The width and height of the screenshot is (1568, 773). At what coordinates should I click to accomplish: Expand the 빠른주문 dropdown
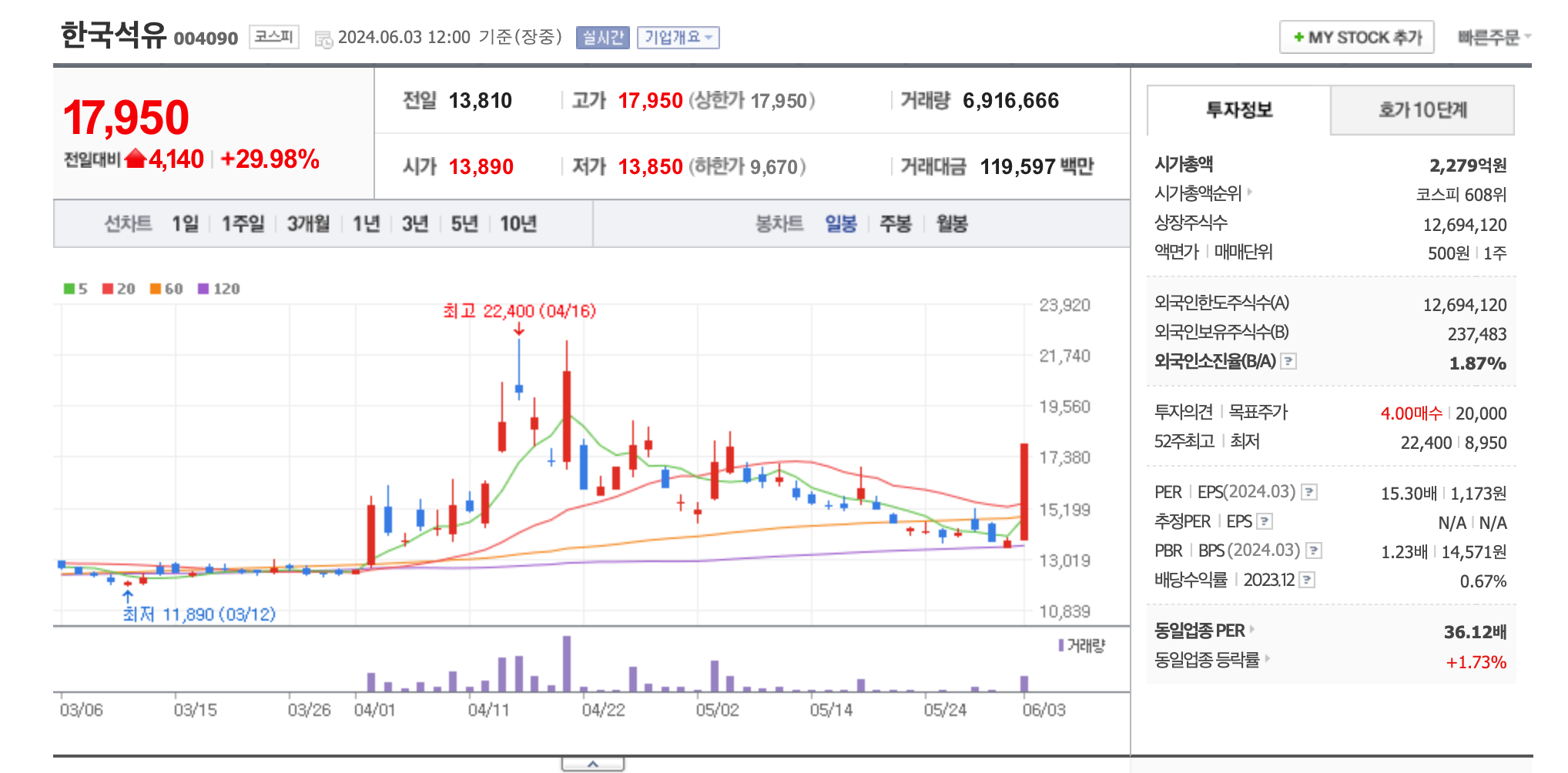(x=1494, y=36)
